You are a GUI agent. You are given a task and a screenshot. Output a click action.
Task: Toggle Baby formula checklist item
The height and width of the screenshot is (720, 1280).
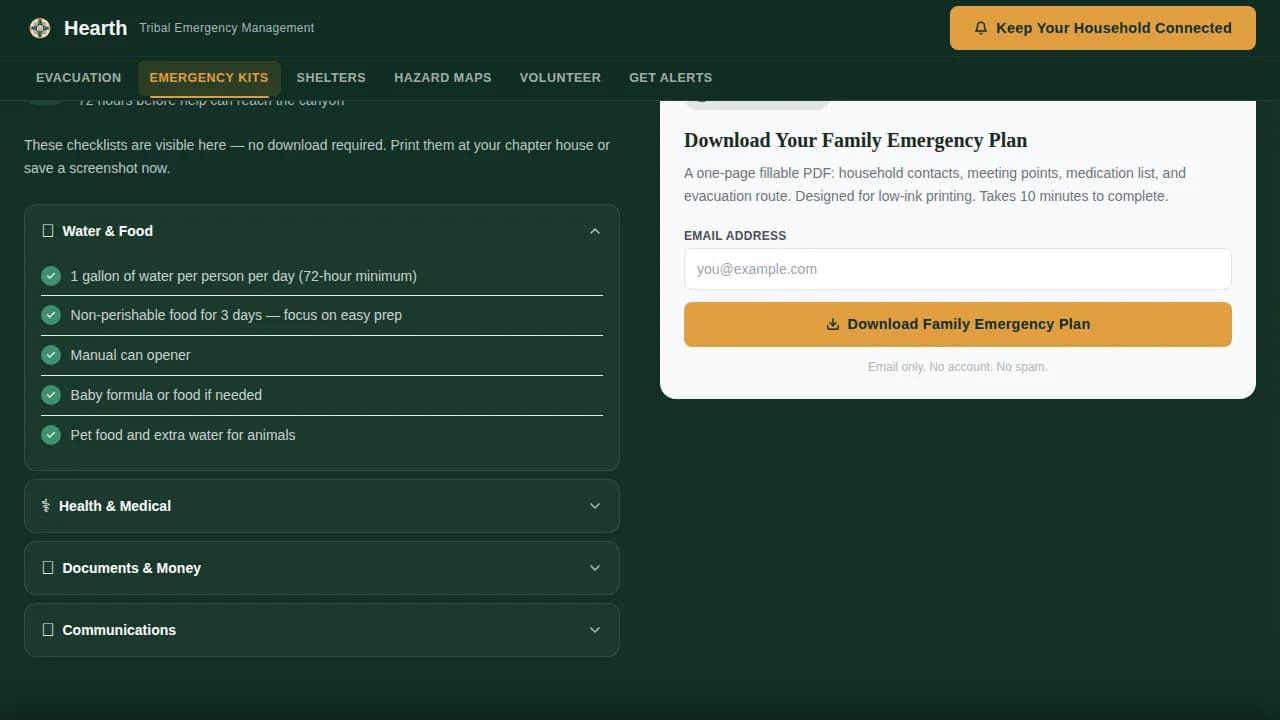pyautogui.click(x=51, y=395)
